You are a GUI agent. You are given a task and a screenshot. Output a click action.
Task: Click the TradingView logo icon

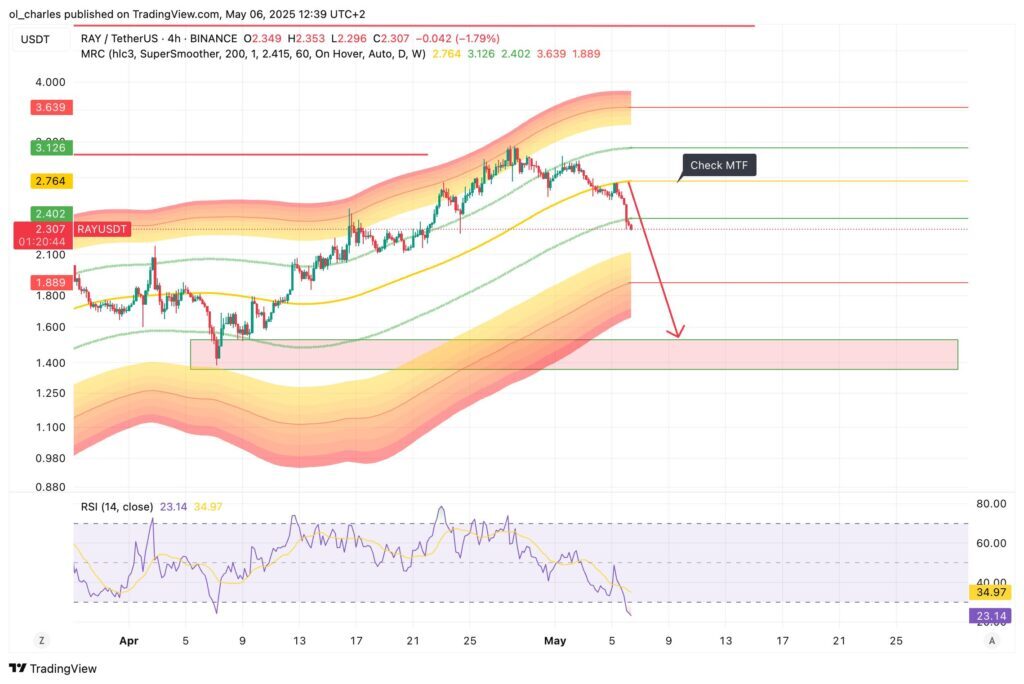coord(17,668)
